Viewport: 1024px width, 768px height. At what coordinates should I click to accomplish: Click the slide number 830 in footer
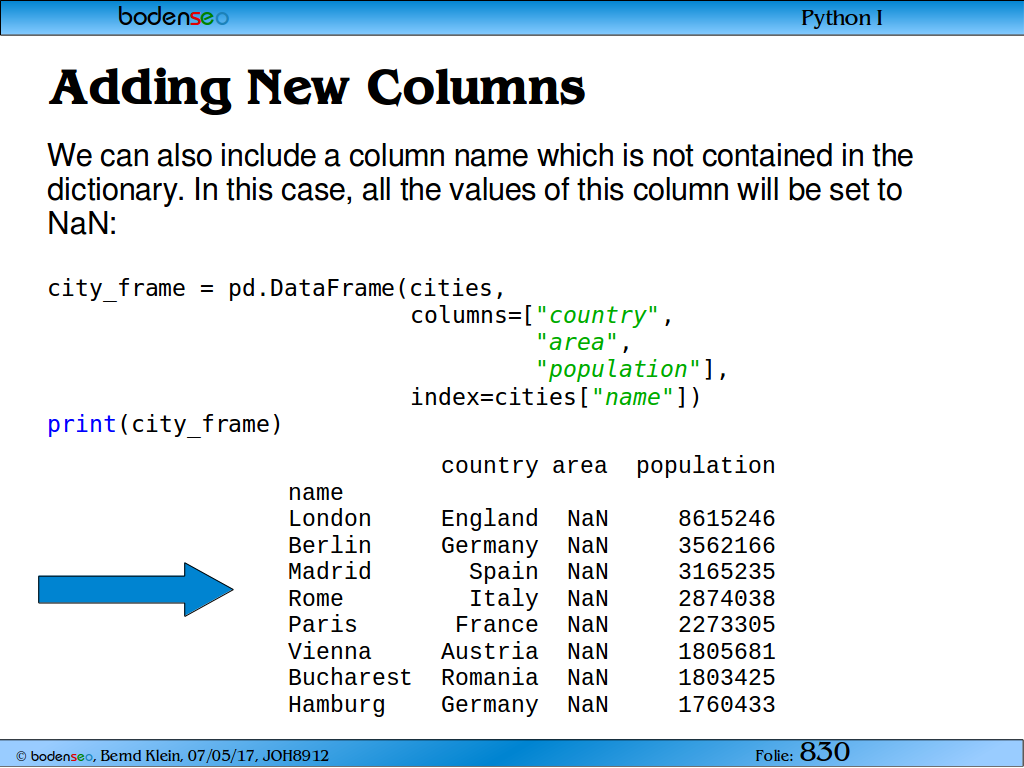coord(825,752)
